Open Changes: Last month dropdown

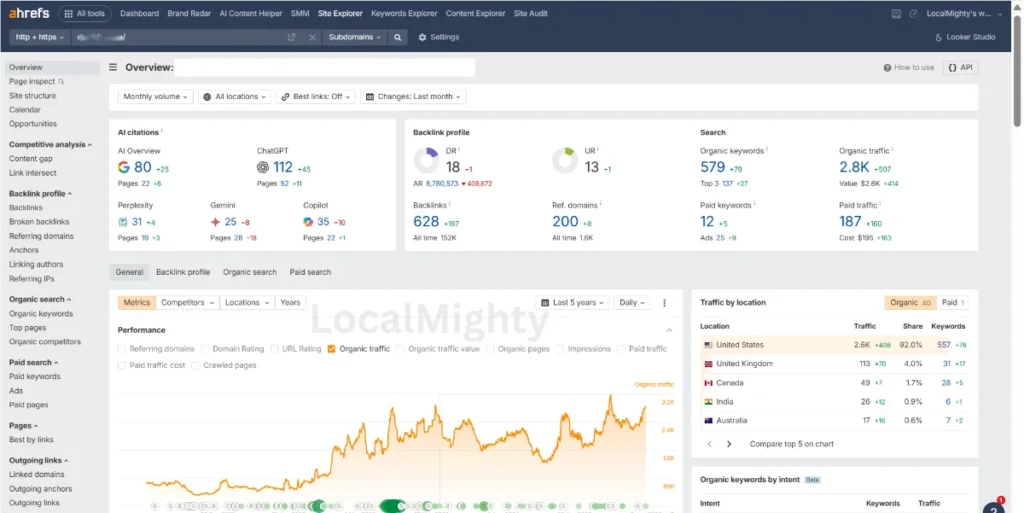[x=413, y=97]
